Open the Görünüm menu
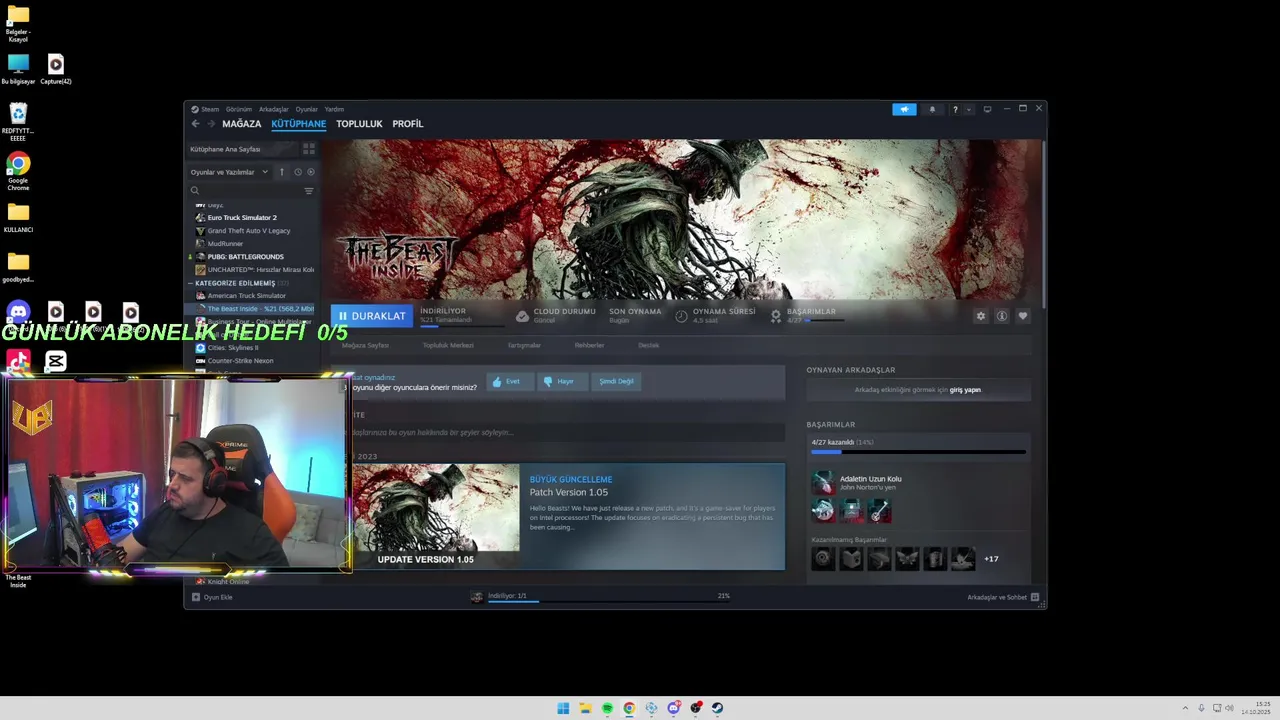Viewport: 1280px width, 720px height. click(239, 109)
